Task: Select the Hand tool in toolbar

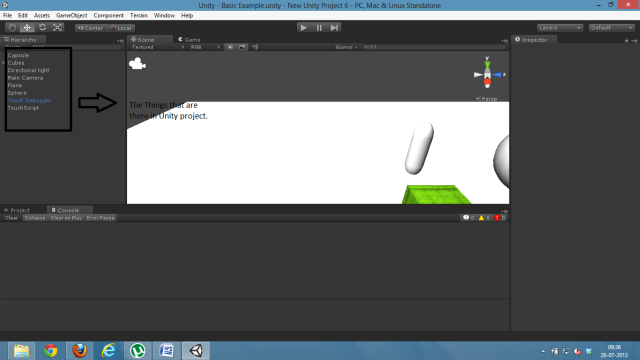Action: tap(12, 28)
